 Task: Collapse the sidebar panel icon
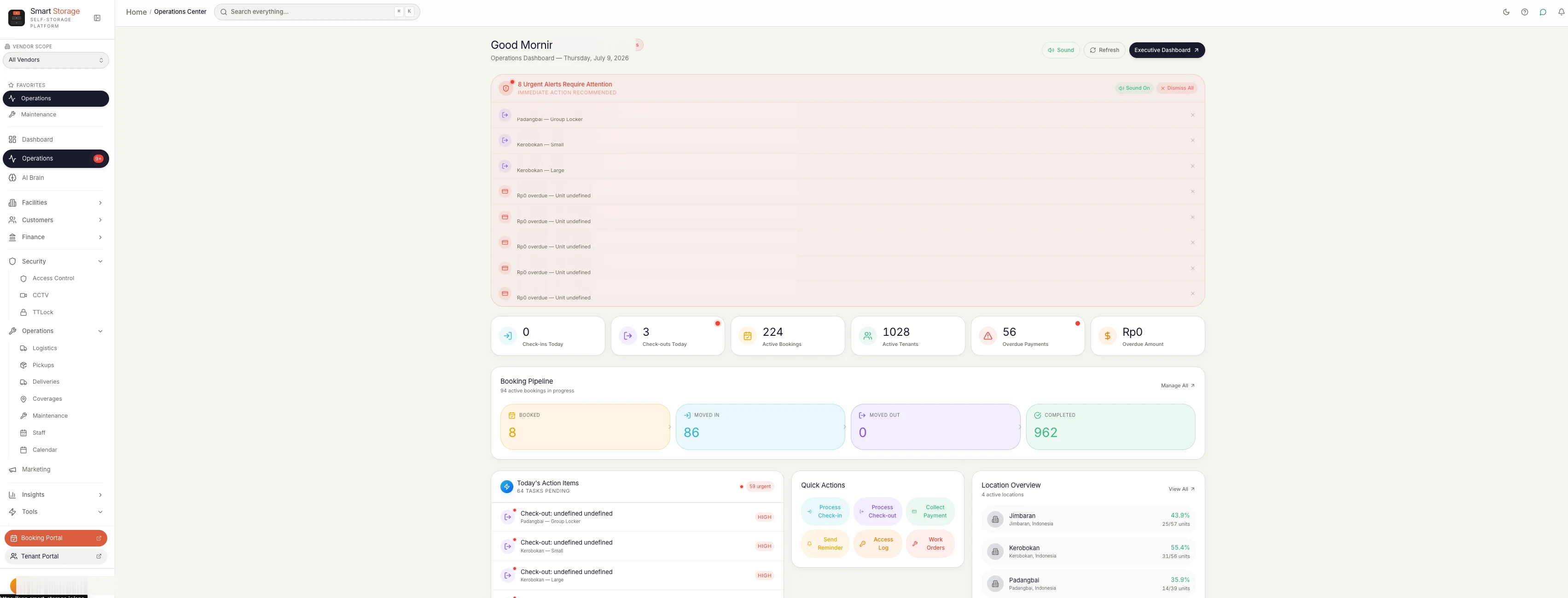pyautogui.click(x=97, y=18)
